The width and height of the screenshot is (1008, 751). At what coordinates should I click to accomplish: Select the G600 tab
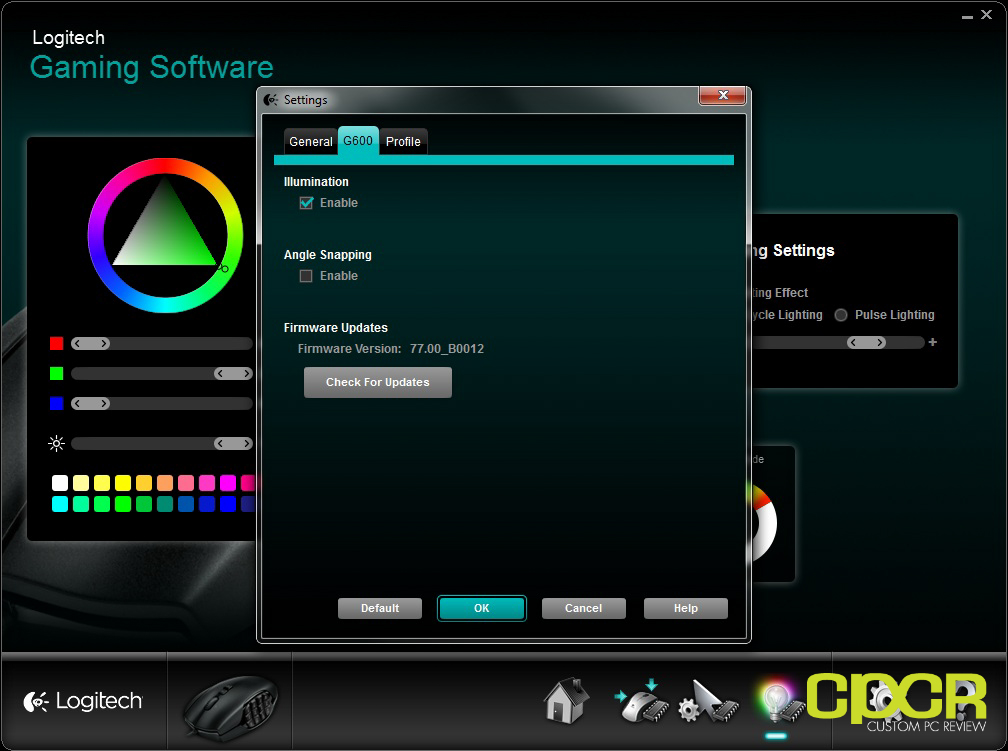358,141
